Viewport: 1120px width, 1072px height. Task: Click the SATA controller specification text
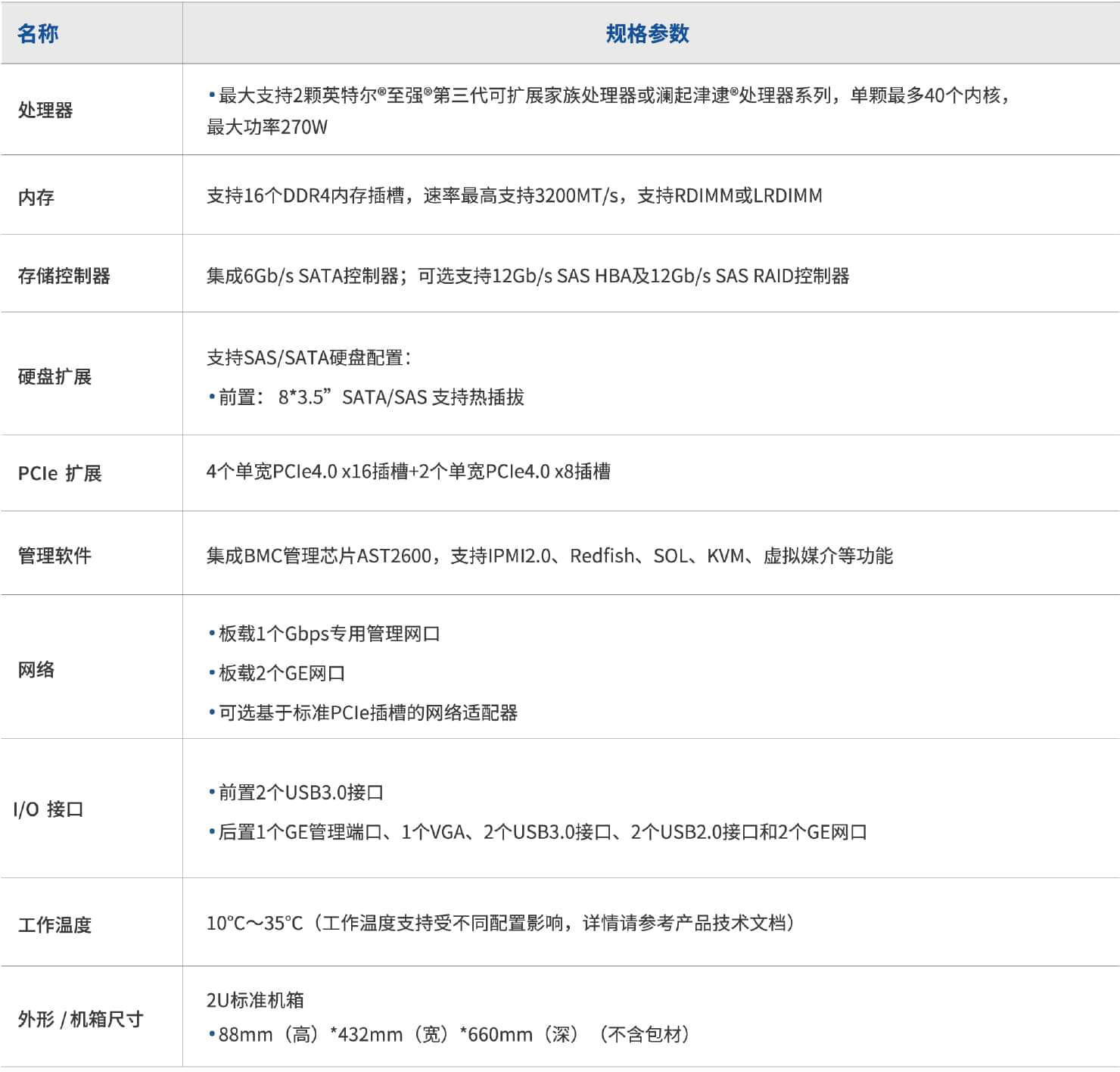[x=527, y=276]
